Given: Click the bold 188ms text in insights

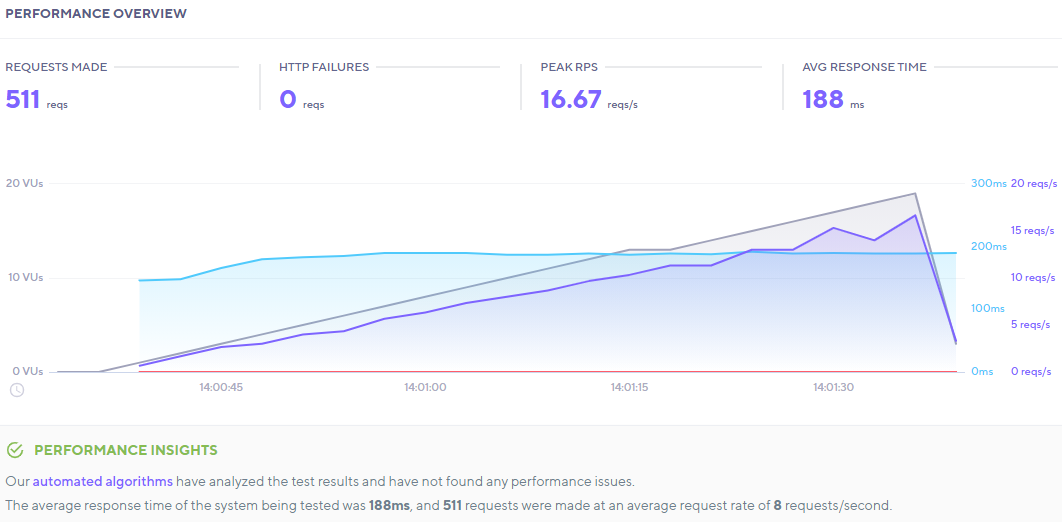Looking at the screenshot, I should (389, 505).
